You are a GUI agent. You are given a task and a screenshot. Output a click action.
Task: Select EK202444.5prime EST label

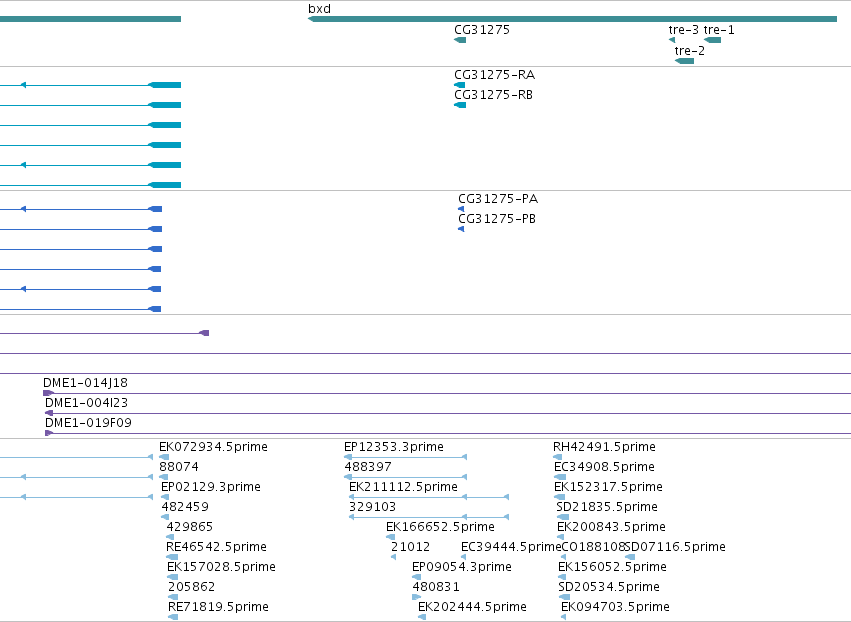coord(472,607)
